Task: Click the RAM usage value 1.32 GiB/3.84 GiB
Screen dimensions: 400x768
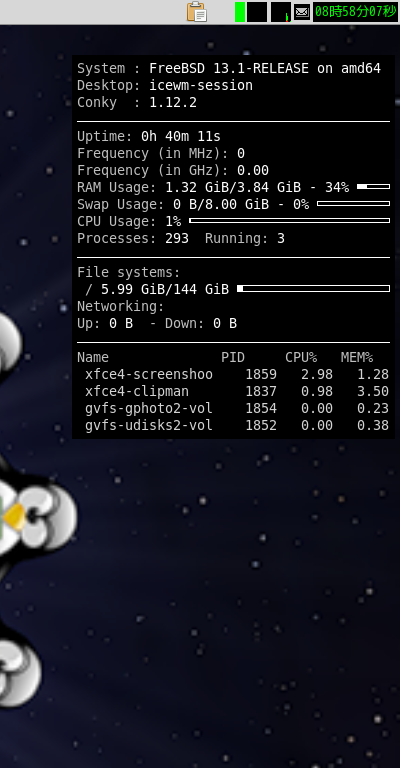Action: 233,187
